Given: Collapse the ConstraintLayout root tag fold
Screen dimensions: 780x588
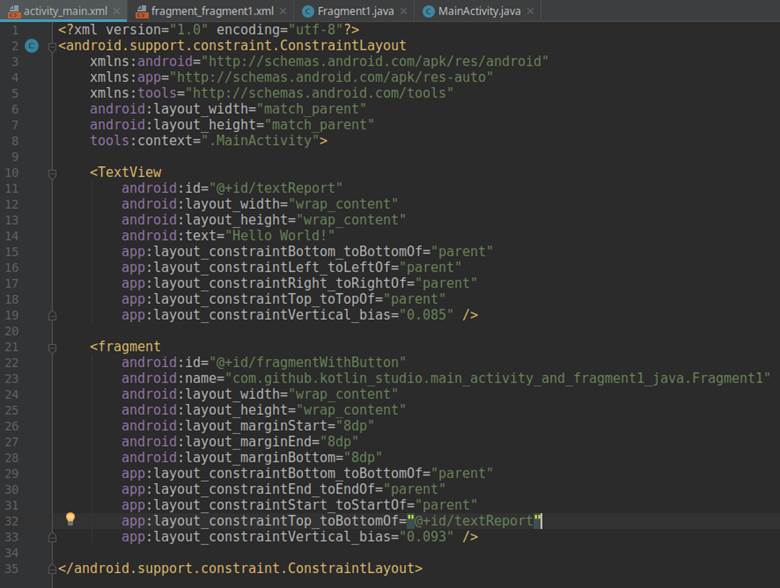Looking at the screenshot, I should tap(52, 47).
